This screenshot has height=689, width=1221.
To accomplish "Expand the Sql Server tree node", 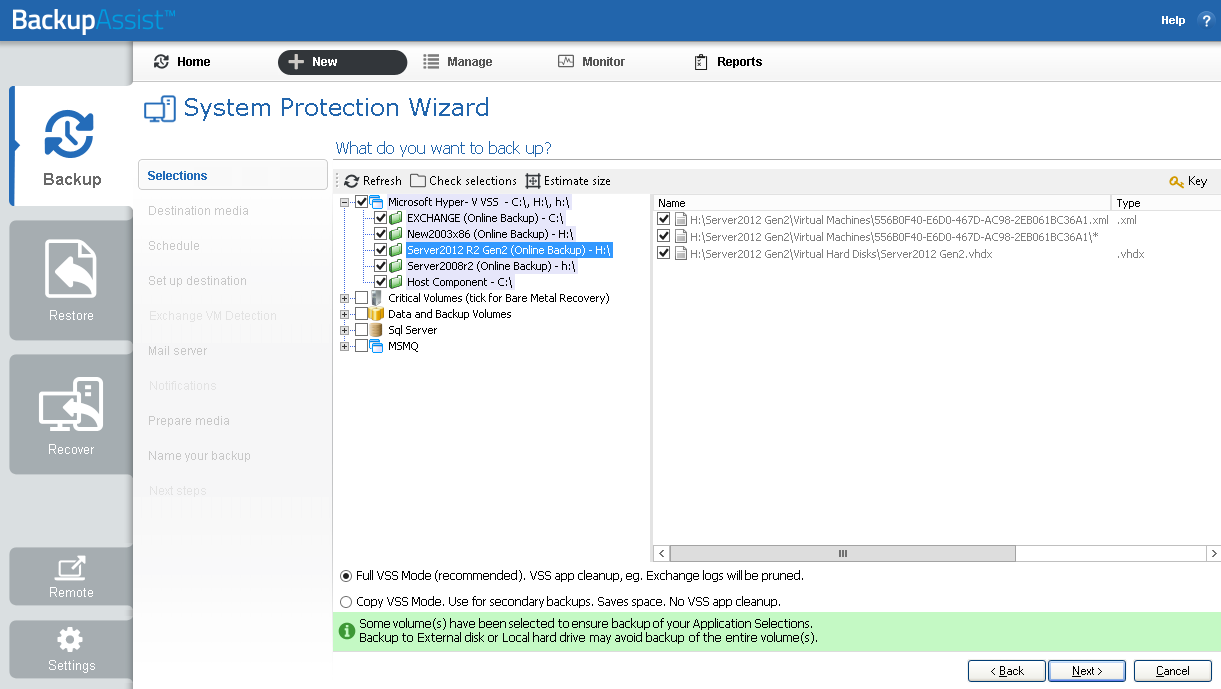I will coord(345,330).
